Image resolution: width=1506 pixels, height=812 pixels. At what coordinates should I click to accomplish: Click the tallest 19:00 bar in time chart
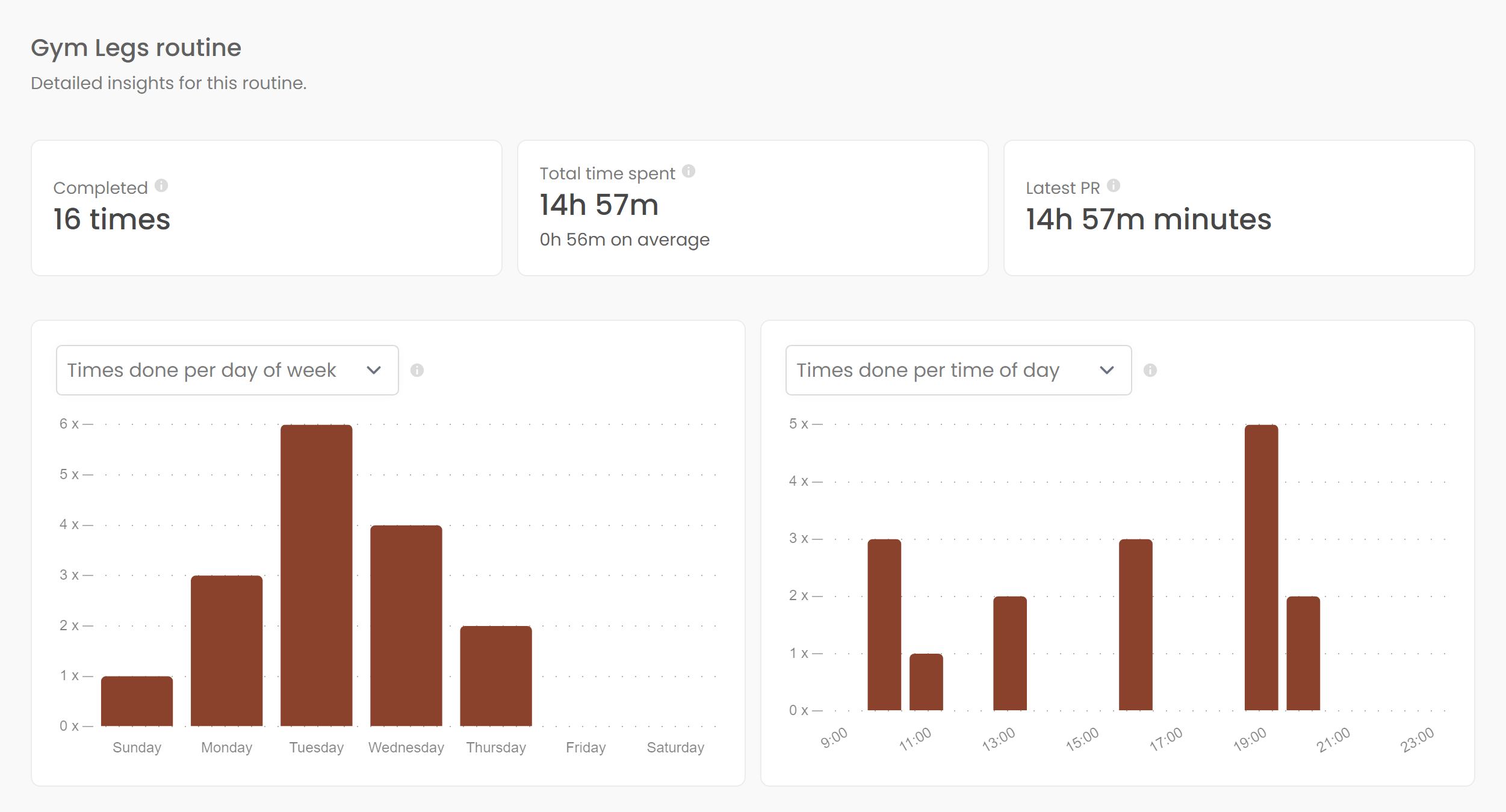click(x=1261, y=567)
